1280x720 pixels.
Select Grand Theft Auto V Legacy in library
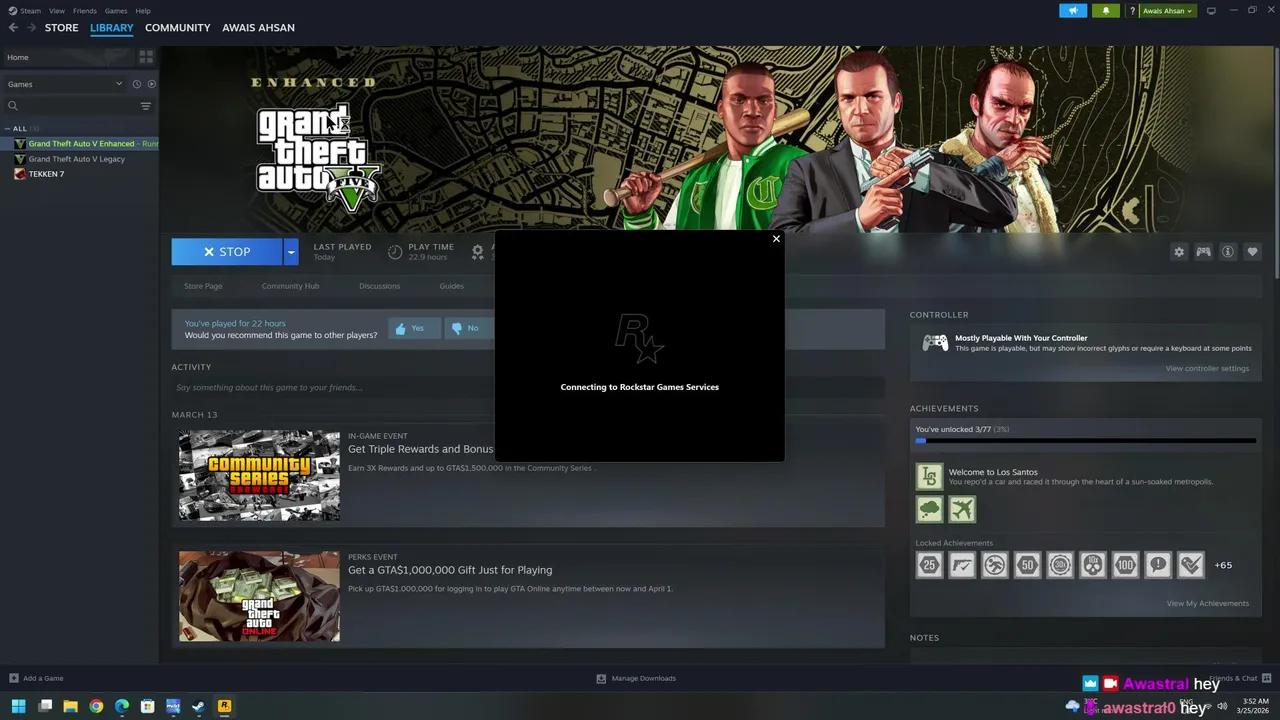(x=79, y=159)
